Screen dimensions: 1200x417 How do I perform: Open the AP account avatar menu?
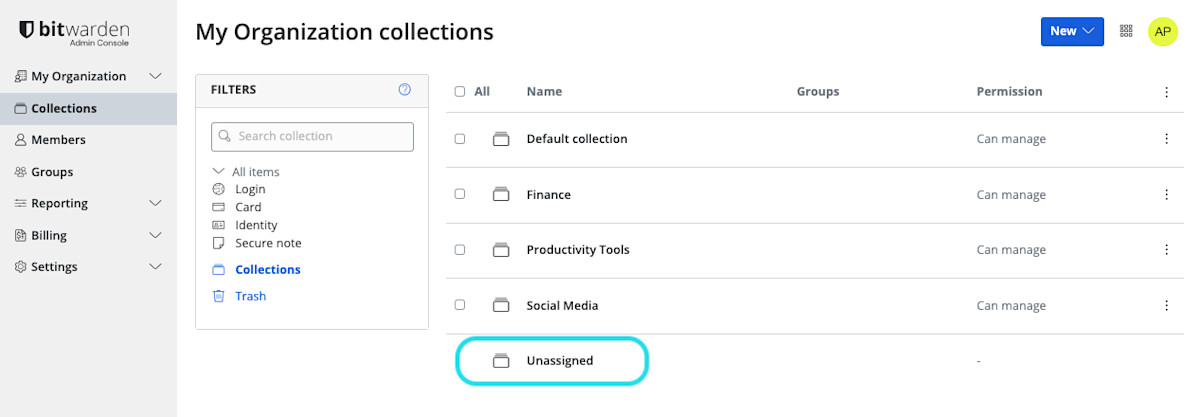[1162, 31]
